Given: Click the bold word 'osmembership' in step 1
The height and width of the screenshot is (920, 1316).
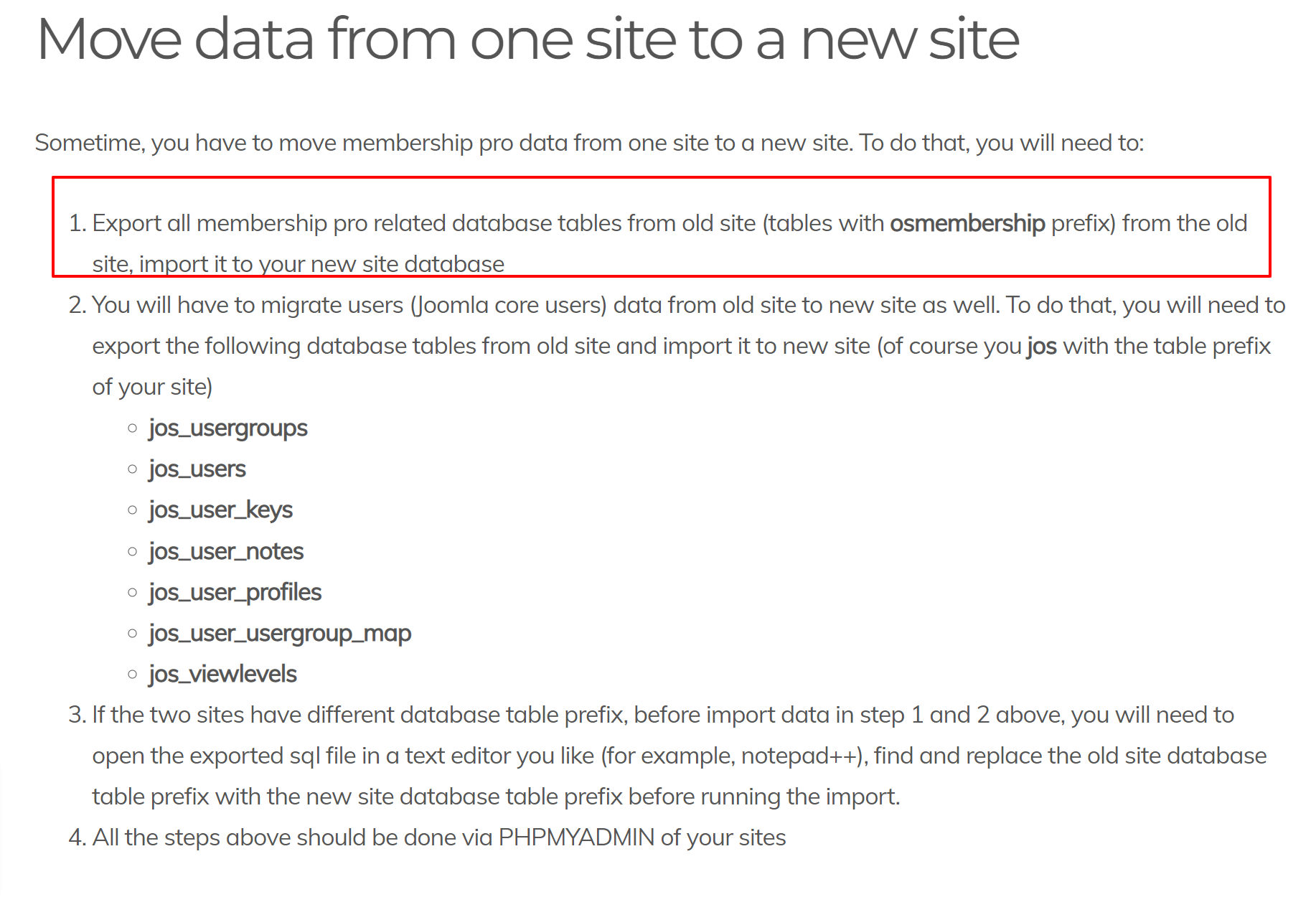Looking at the screenshot, I should point(967,223).
